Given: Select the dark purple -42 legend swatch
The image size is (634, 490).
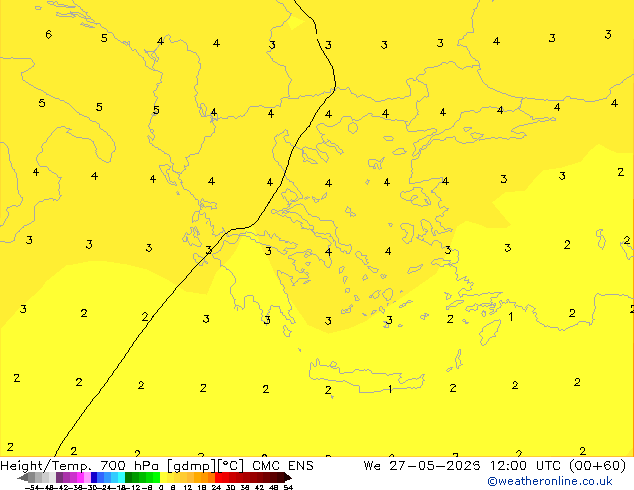Looking at the screenshot, I should click(x=59, y=477).
